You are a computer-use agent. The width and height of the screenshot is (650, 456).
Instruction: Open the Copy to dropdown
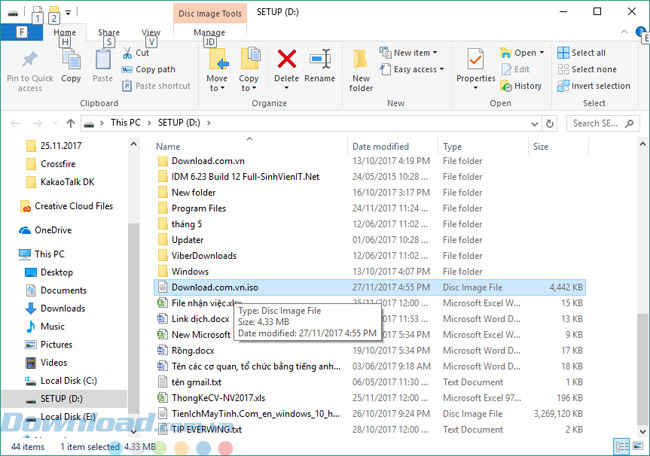point(248,83)
